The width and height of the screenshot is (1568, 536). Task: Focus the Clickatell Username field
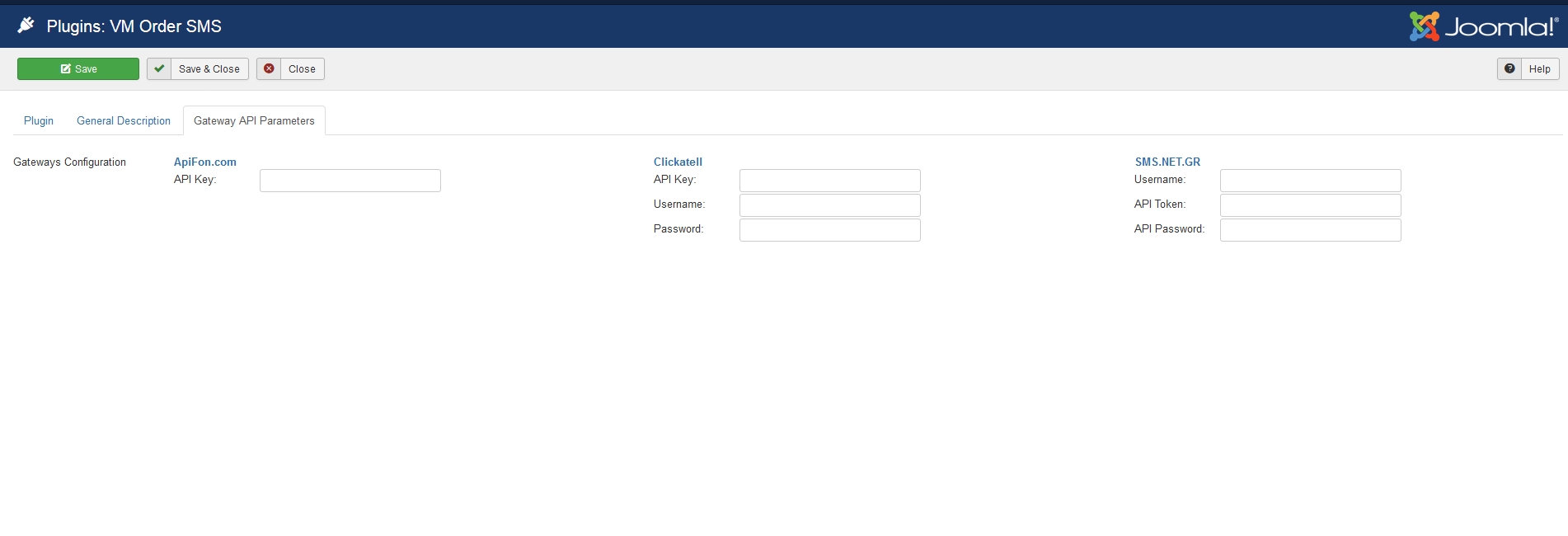[x=830, y=205]
